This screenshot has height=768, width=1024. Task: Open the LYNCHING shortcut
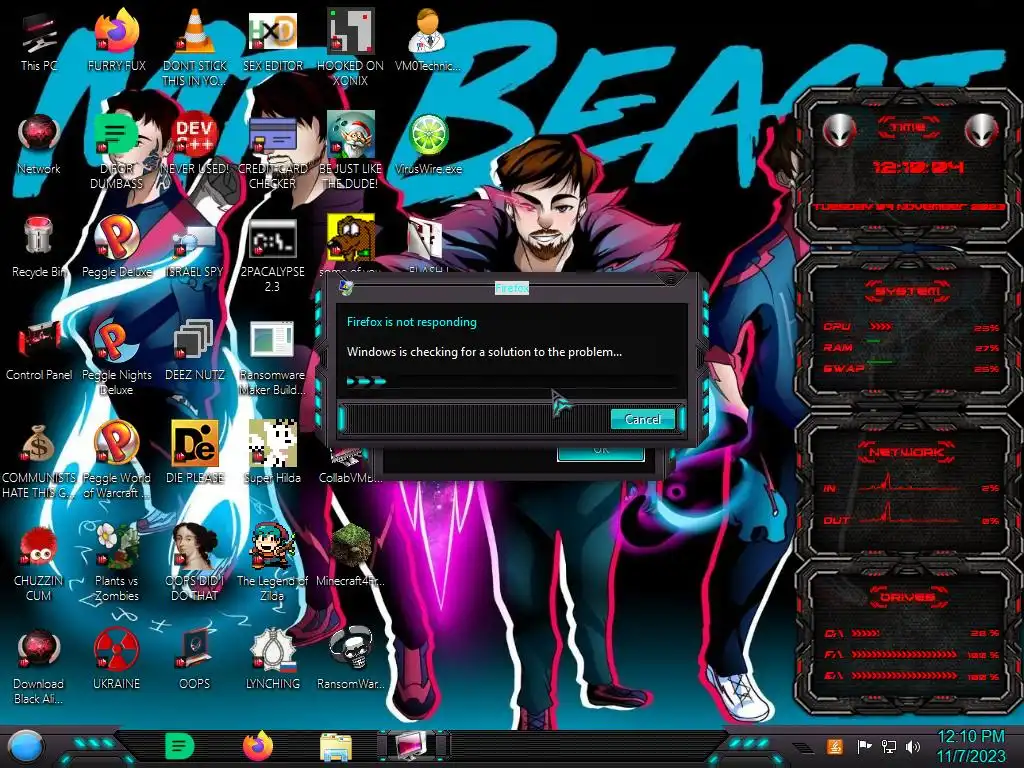click(272, 658)
